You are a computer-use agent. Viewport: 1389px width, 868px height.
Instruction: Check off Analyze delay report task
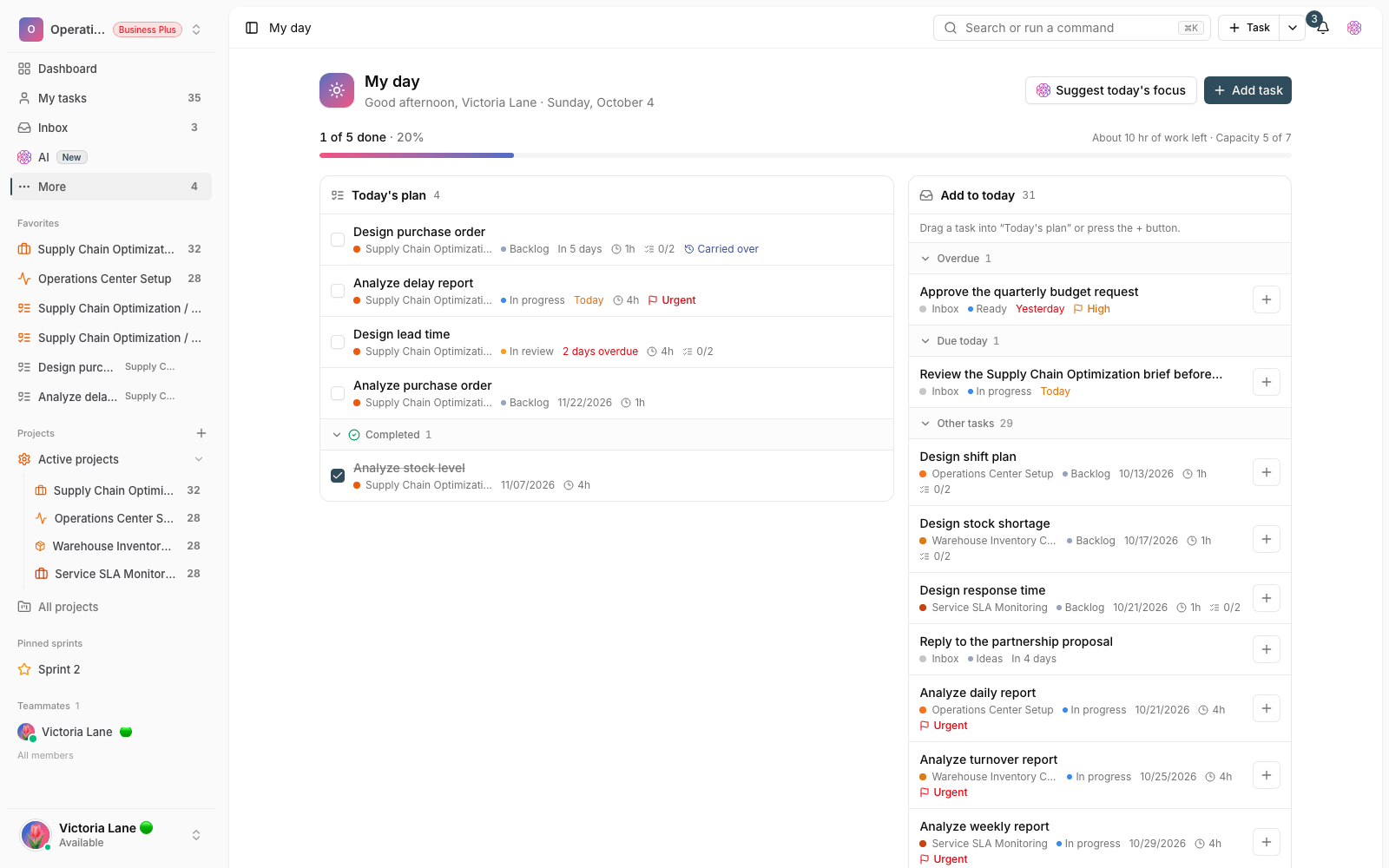338,291
